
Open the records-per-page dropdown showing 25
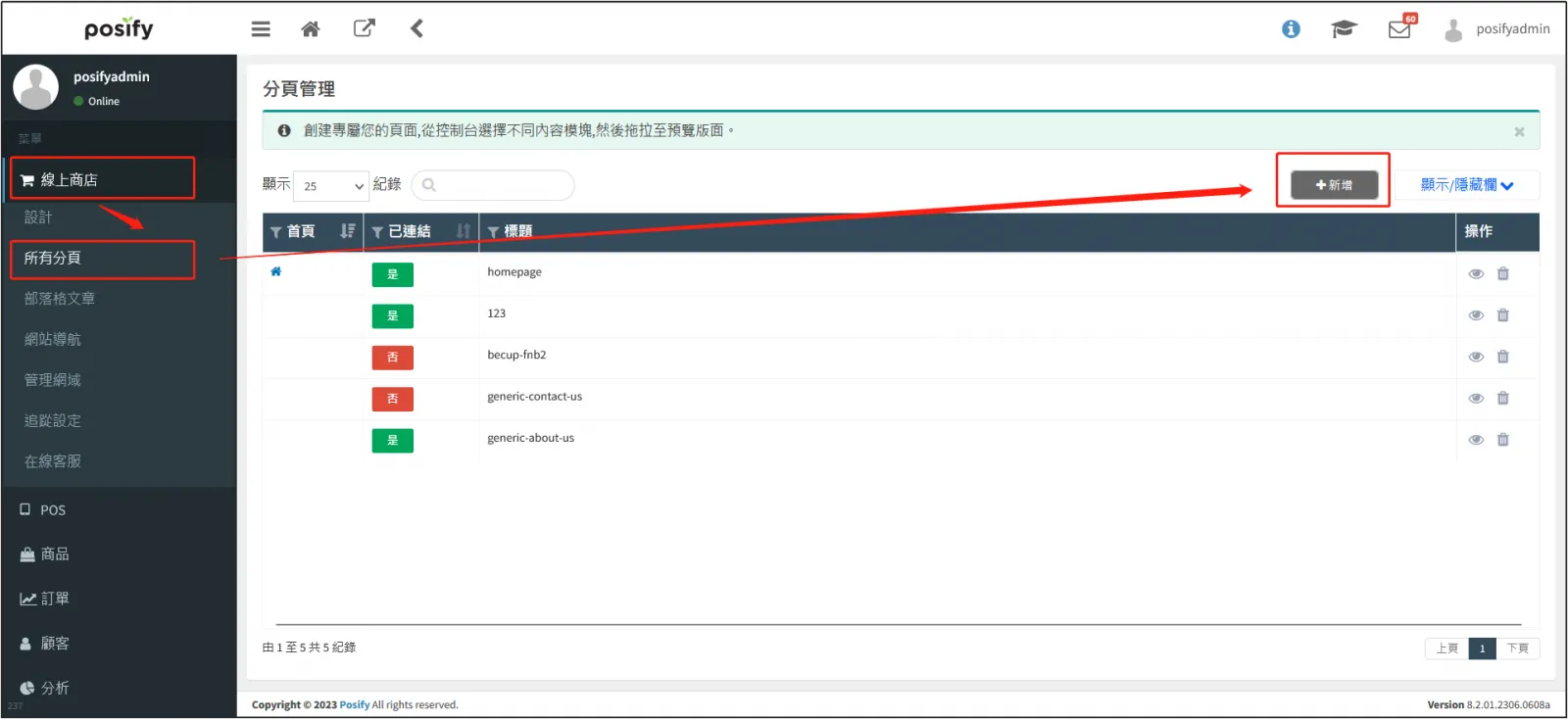331,186
